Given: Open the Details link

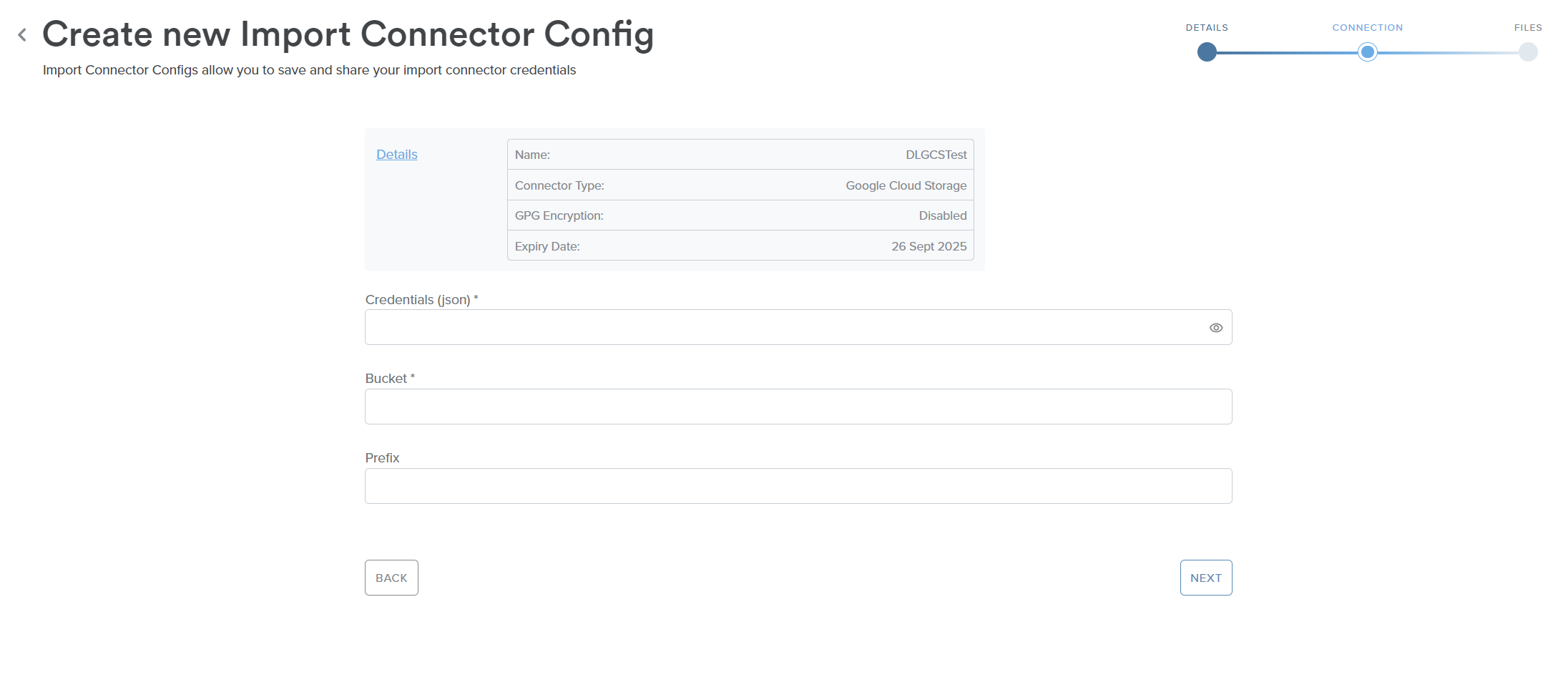Looking at the screenshot, I should pyautogui.click(x=397, y=155).
